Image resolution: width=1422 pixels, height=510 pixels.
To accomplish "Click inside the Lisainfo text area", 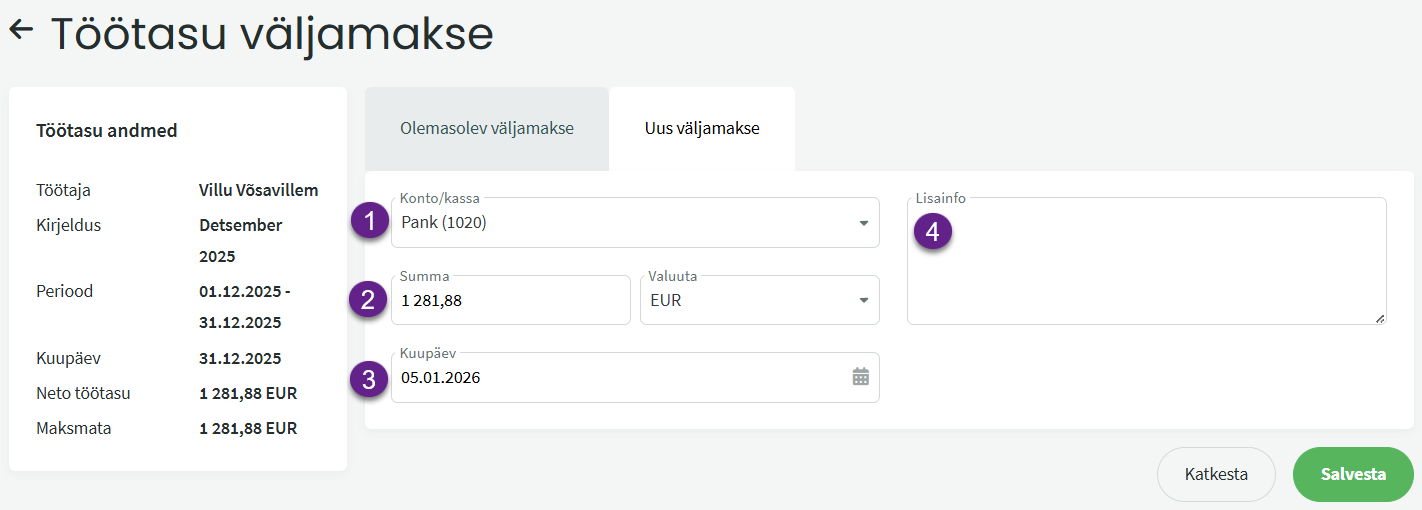I will click(1146, 270).
